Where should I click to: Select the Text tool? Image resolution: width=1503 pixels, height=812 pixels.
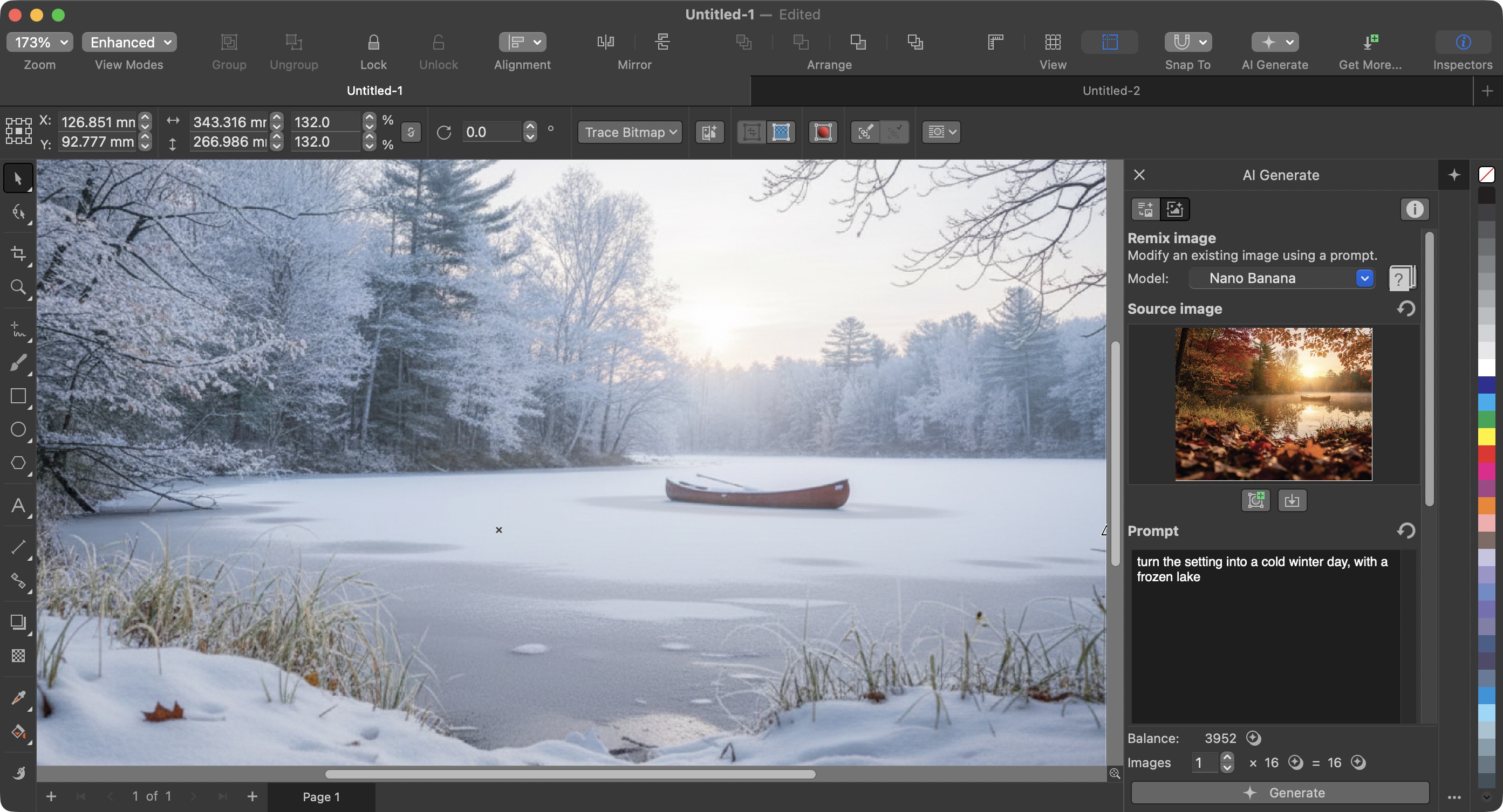18,506
